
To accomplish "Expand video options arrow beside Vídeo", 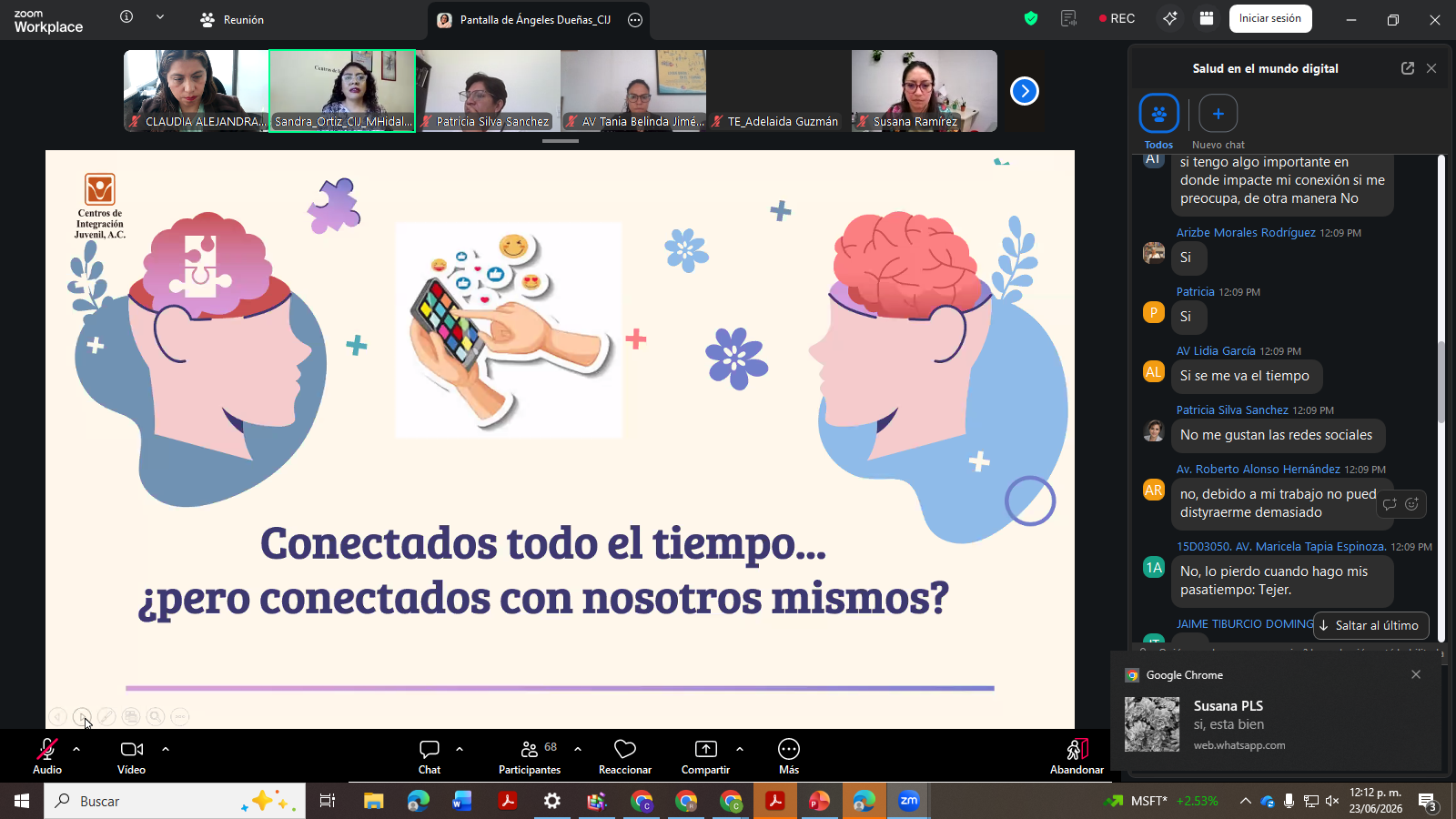I will tap(166, 749).
